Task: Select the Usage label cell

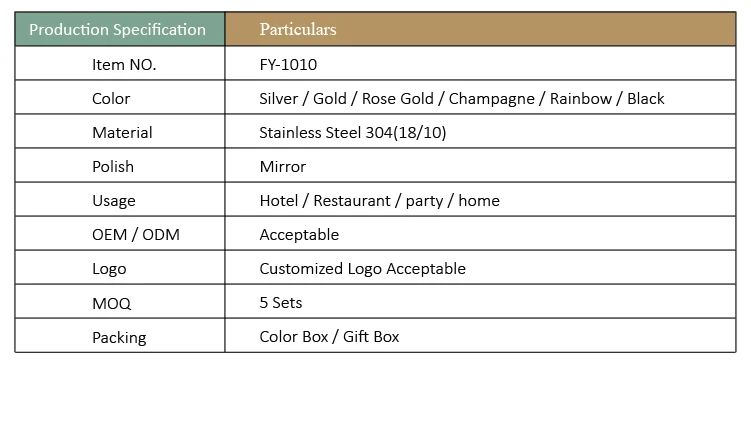Action: click(x=113, y=200)
